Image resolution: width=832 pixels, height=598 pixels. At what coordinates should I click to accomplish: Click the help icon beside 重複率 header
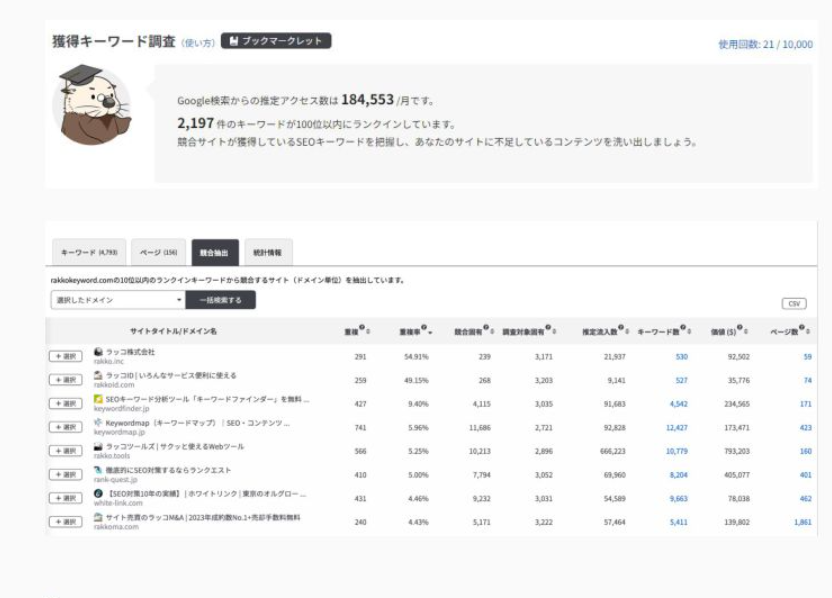pyautogui.click(x=424, y=327)
